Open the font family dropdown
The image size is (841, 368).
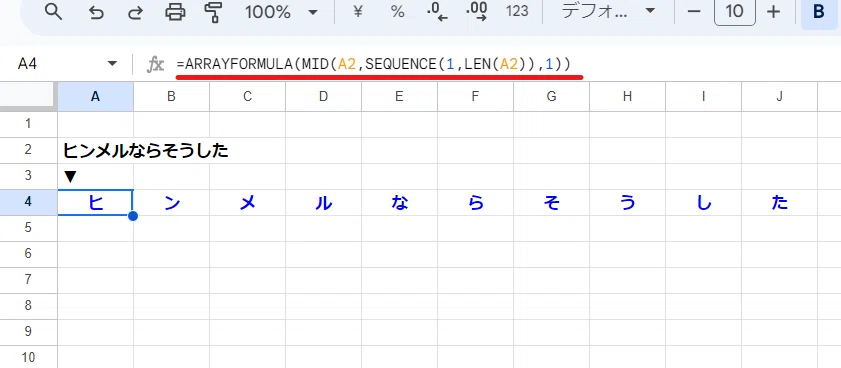point(608,11)
